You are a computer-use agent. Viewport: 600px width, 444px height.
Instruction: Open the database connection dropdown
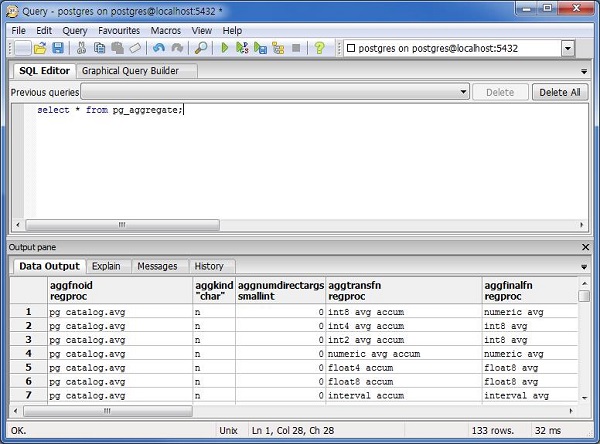click(568, 48)
